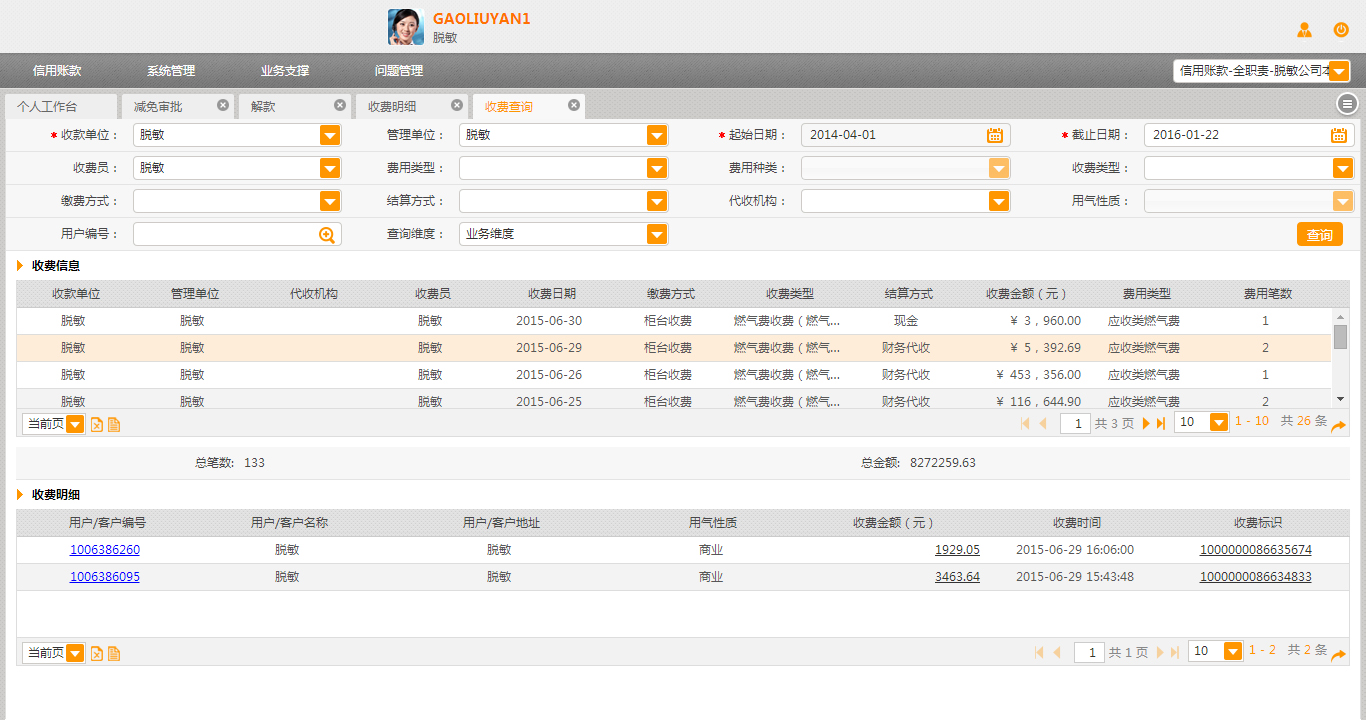Click the amount link 3463.64
The width and height of the screenshot is (1366, 720).
pos(957,577)
